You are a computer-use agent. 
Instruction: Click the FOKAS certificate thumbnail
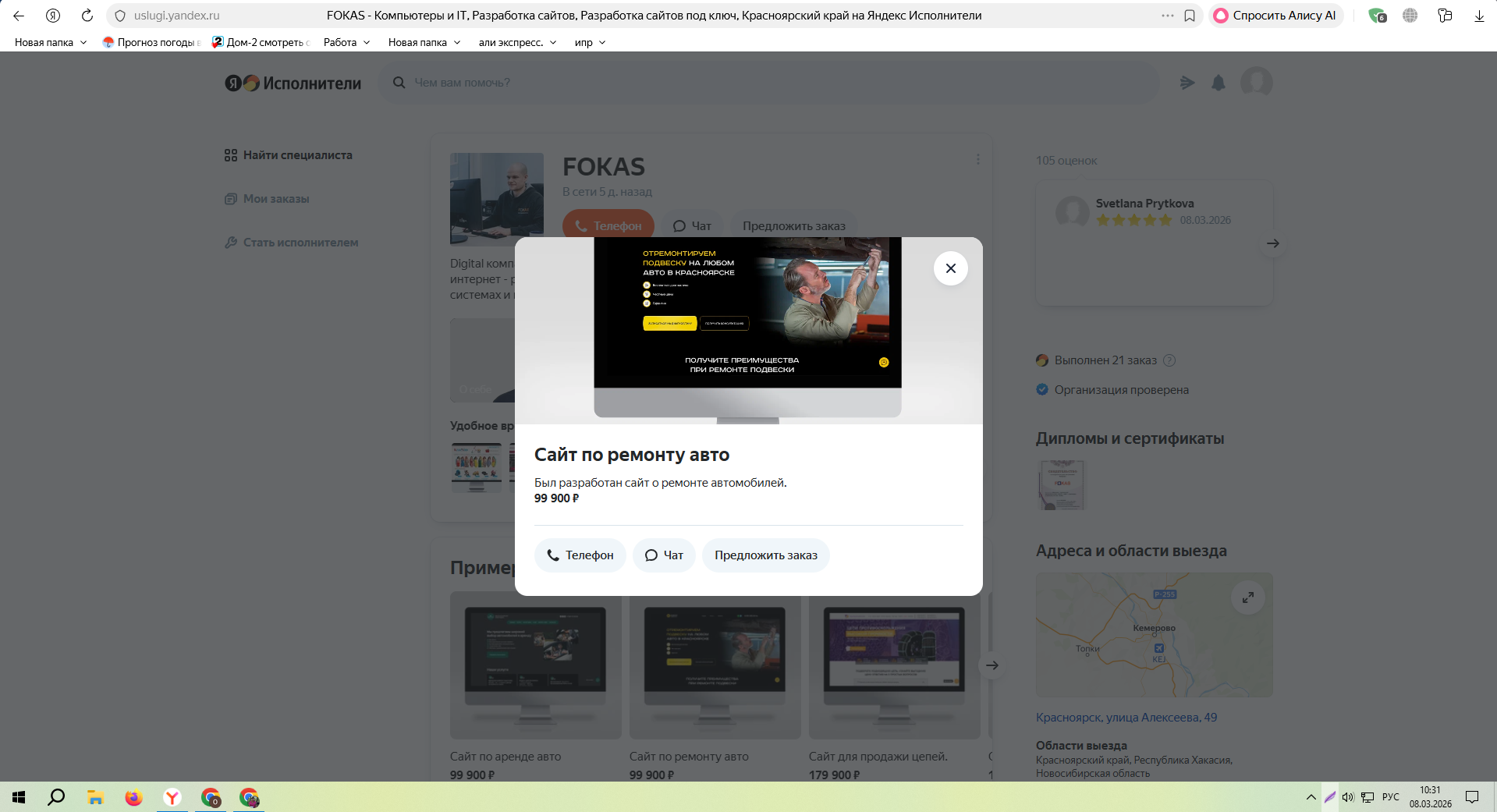(x=1061, y=485)
